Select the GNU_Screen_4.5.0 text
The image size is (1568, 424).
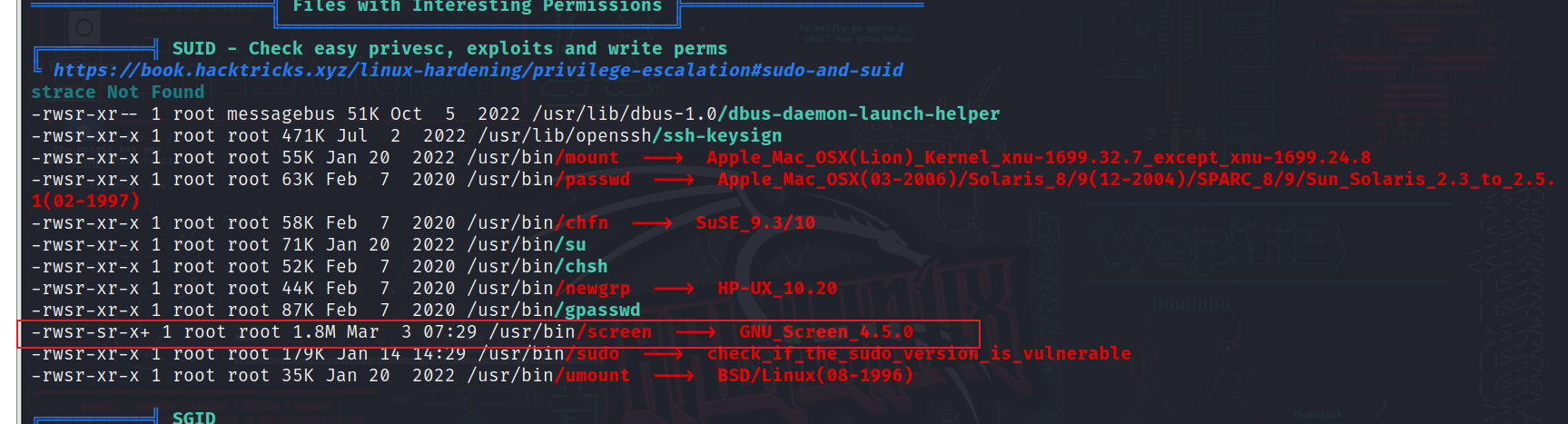[826, 331]
